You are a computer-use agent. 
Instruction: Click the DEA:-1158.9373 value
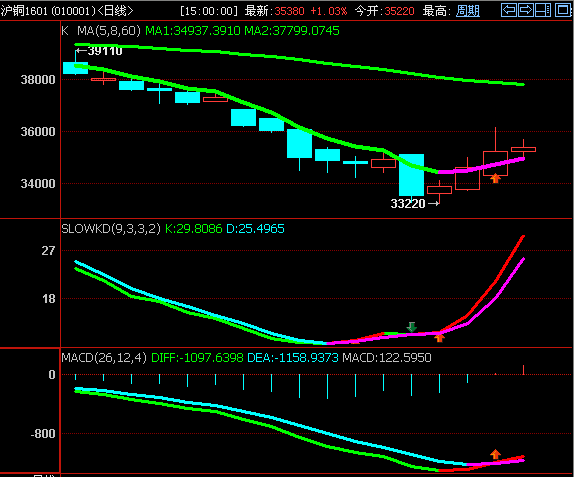click(x=293, y=358)
